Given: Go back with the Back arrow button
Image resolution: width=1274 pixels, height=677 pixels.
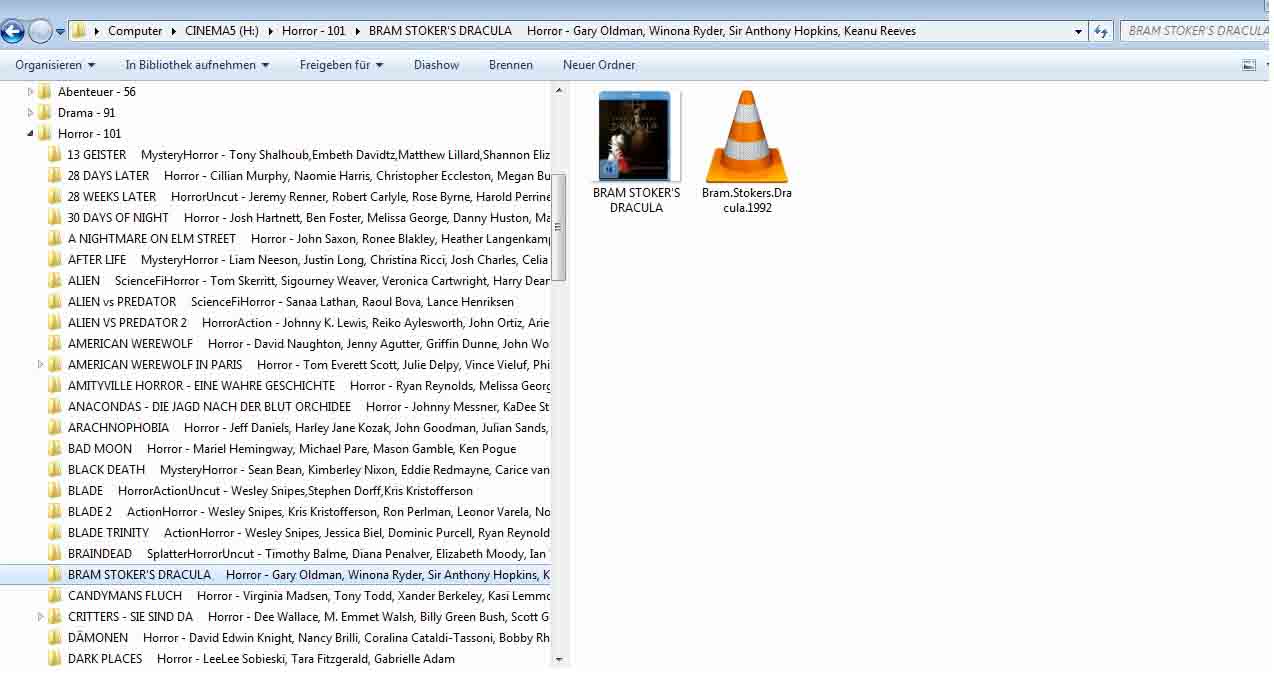Looking at the screenshot, I should tap(12, 31).
